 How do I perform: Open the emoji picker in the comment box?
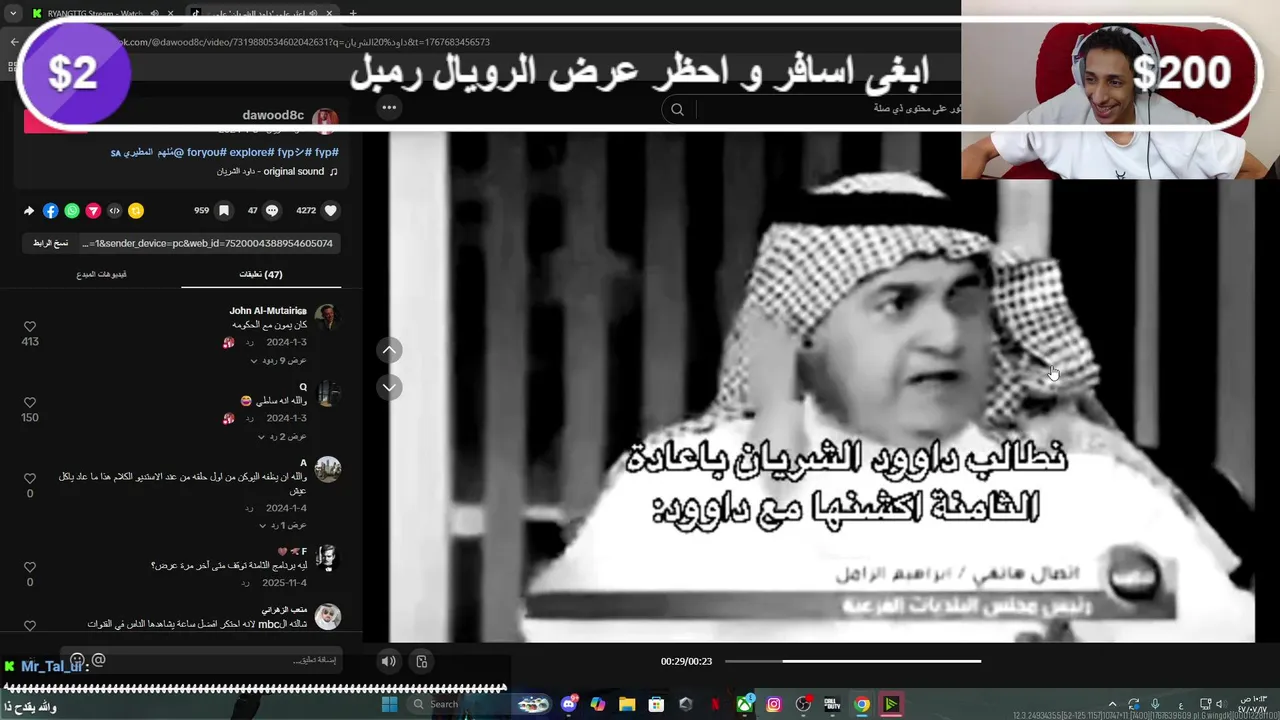(x=77, y=660)
